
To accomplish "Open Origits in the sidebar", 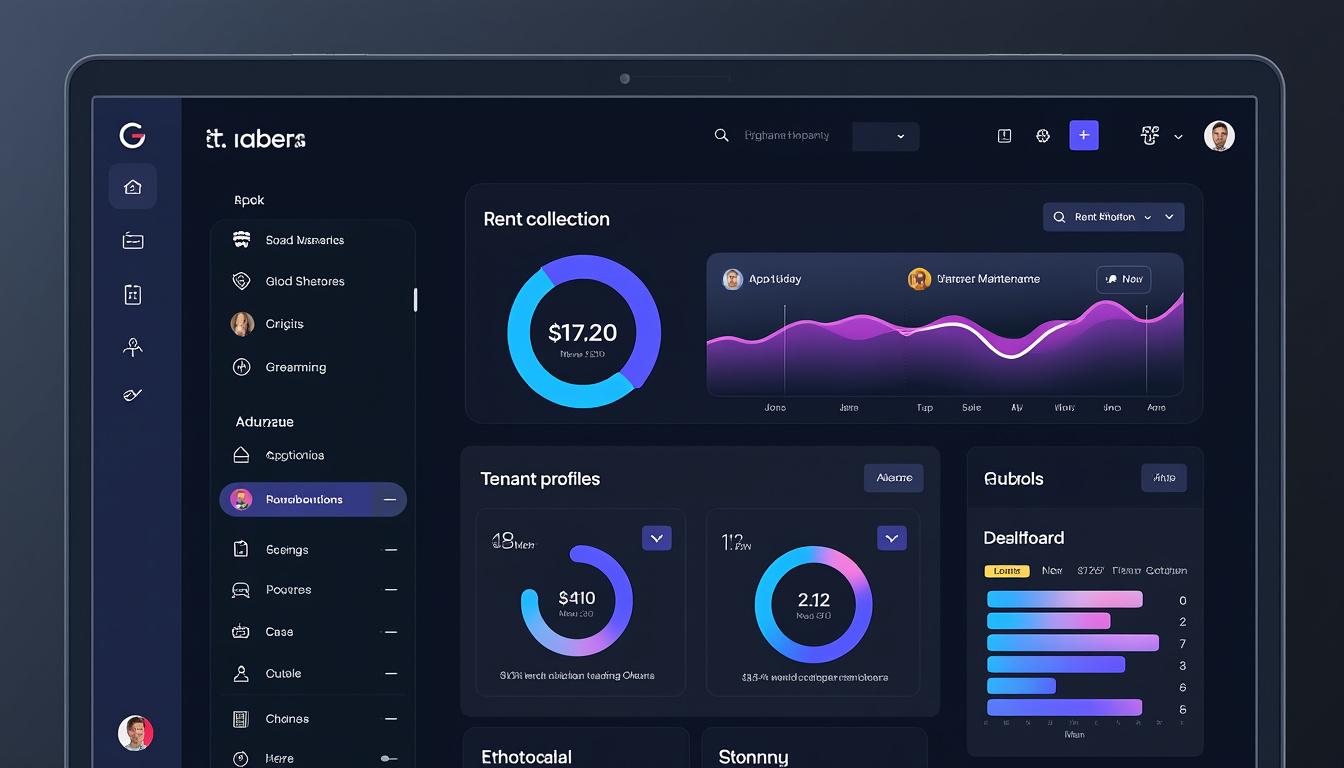I will click(x=284, y=324).
